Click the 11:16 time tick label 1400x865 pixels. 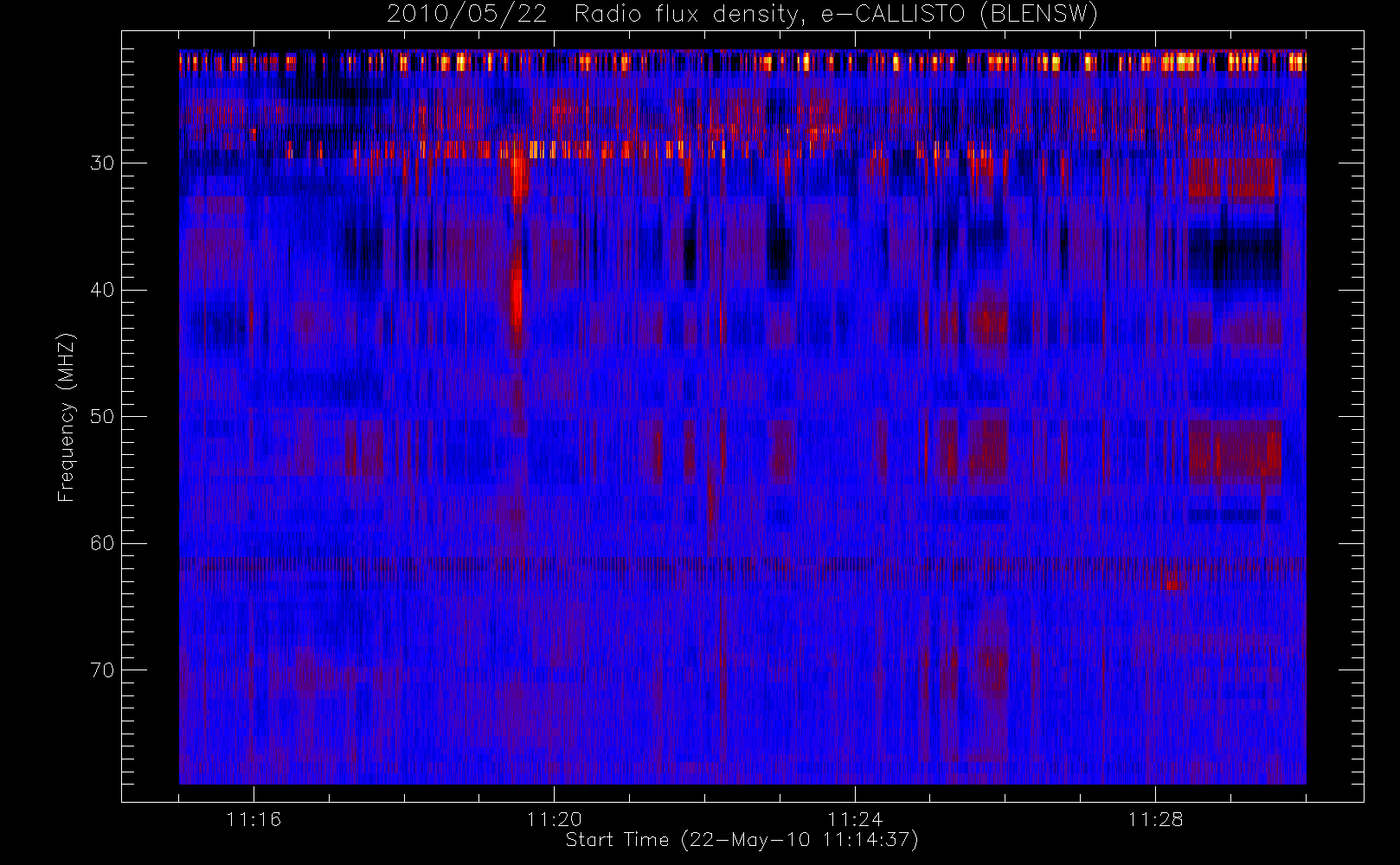coord(254,819)
